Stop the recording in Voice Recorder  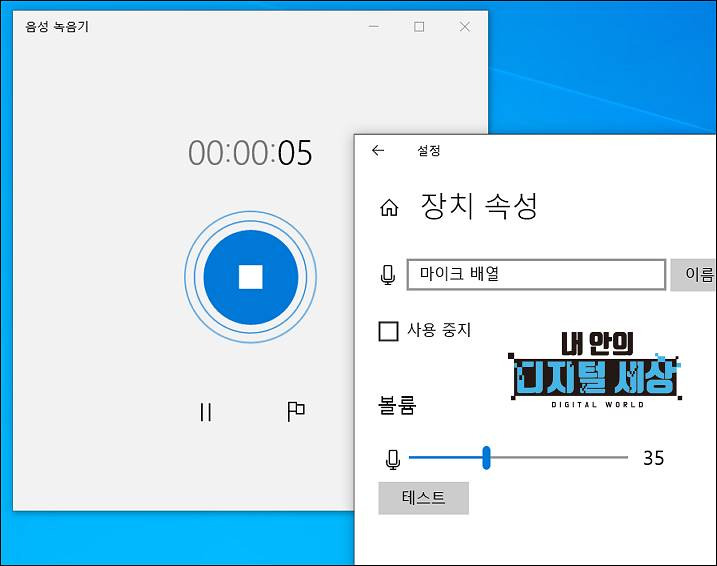tap(251, 277)
